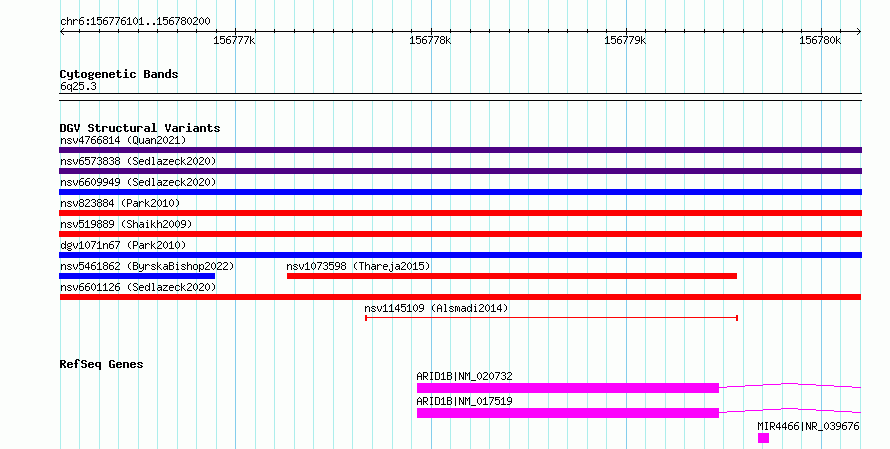Viewport: 890px width, 449px height.
Task: Open the nsv823884 (Park2010) red bar
Action: click(460, 213)
